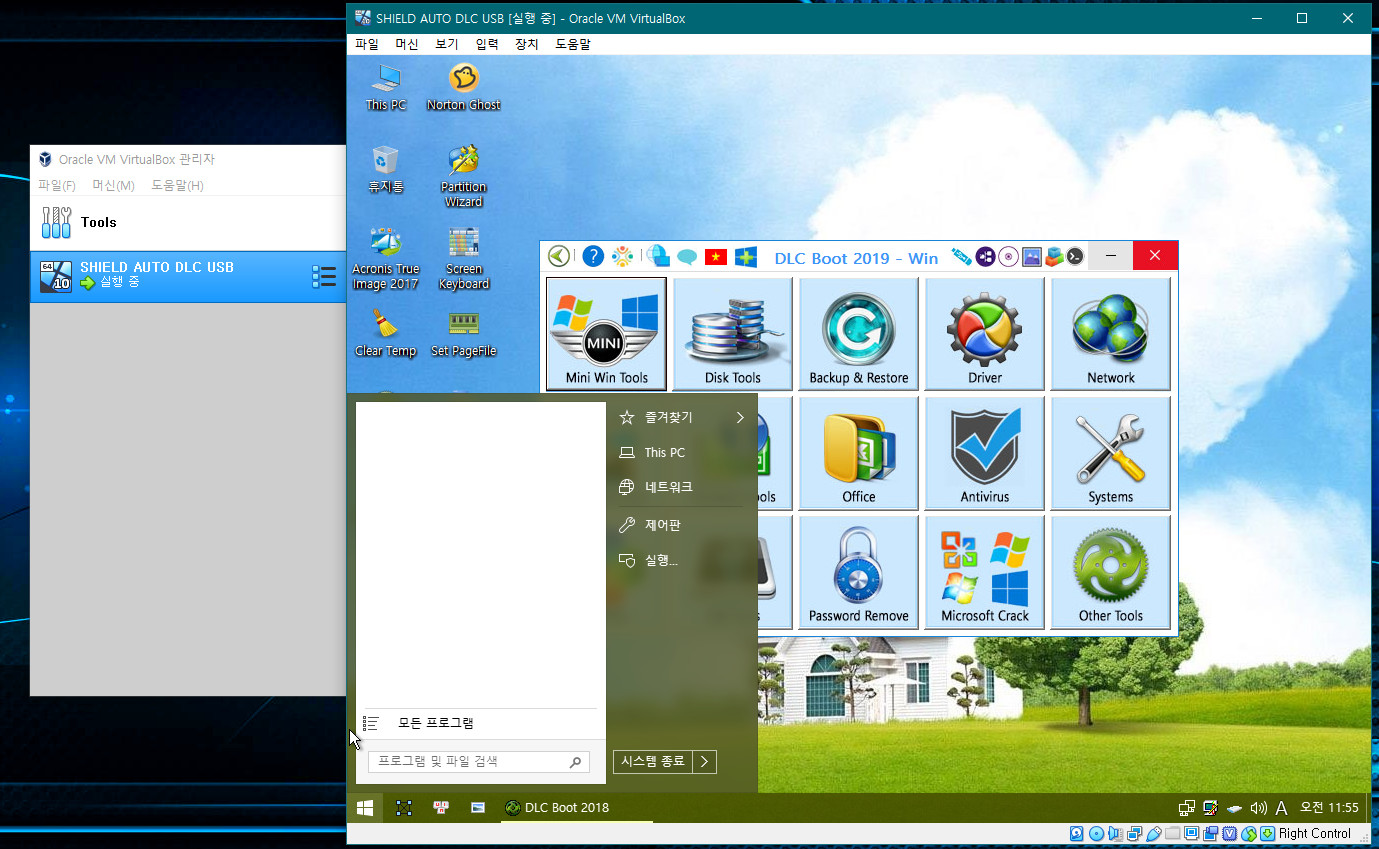Screen dimensions: 1379x849
Task: Click the input language A indicator in the tray
Action: click(1281, 808)
